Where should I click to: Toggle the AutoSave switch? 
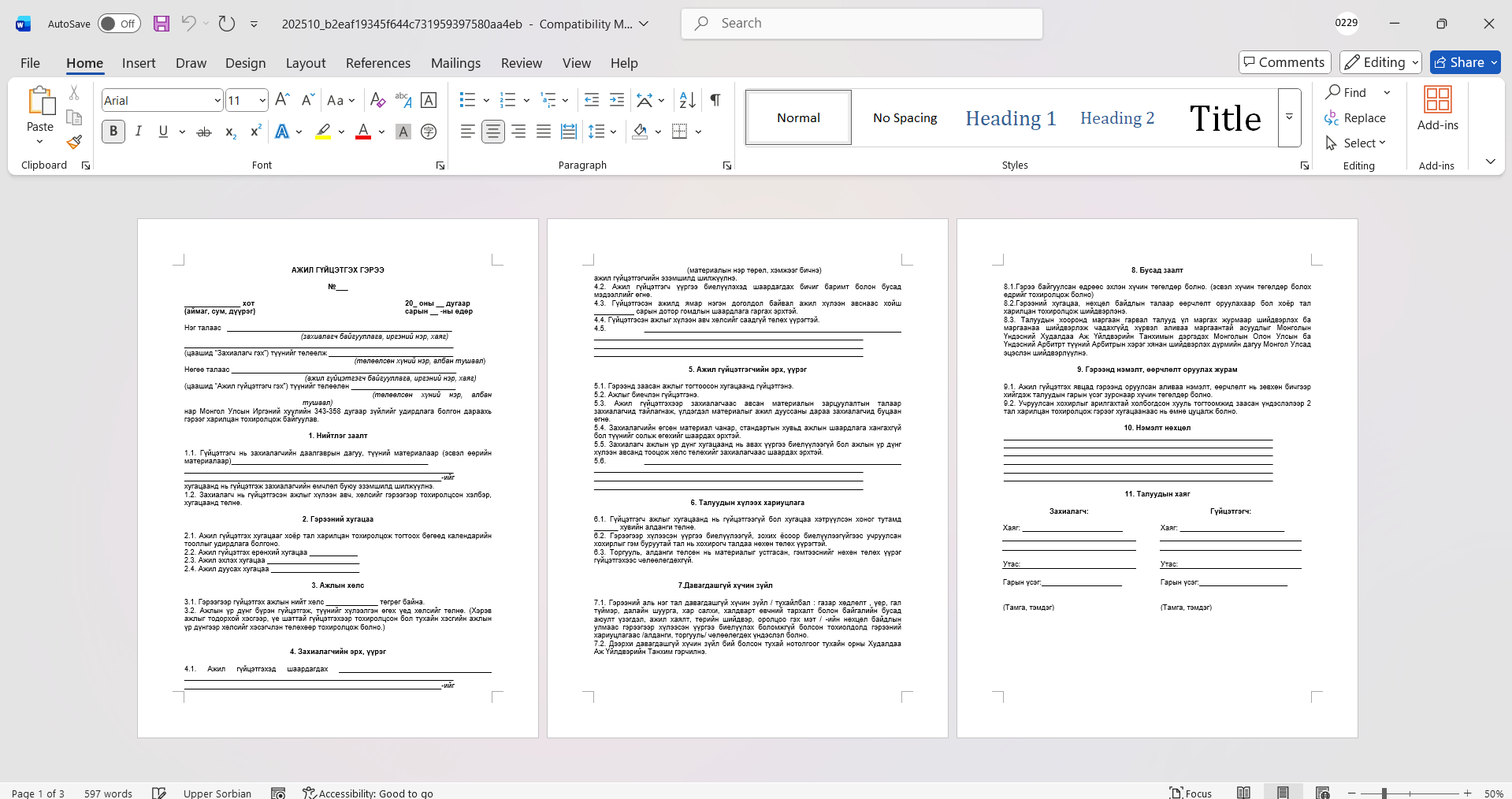click(119, 24)
